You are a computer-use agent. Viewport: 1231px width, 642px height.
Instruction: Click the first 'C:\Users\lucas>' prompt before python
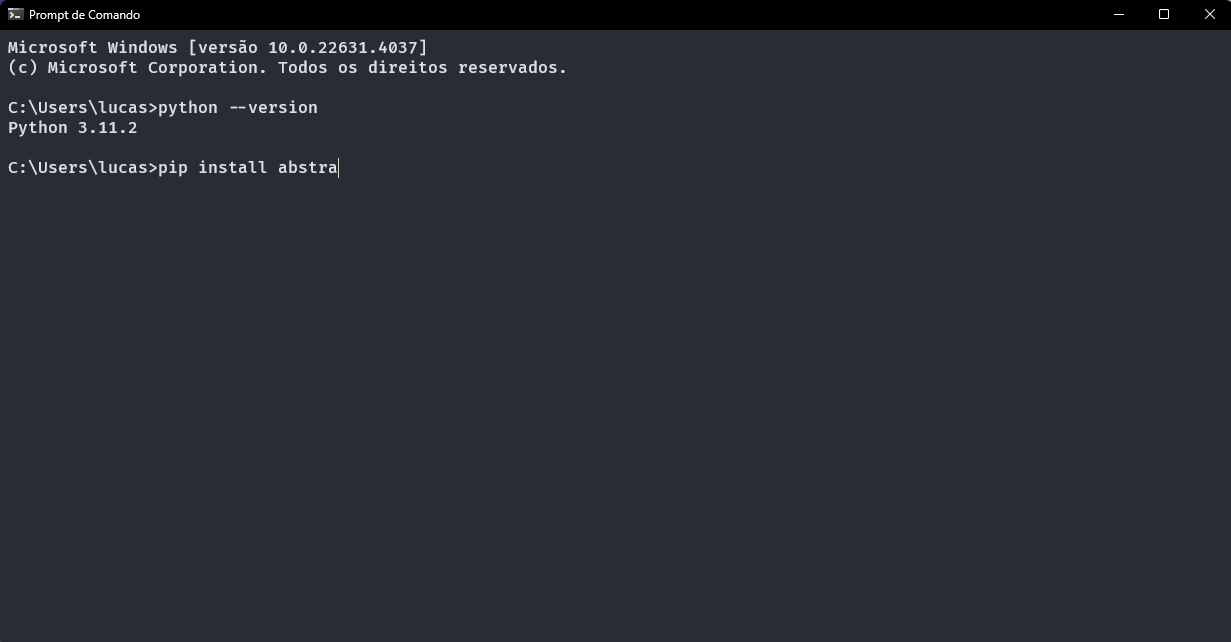pyautogui.click(x=83, y=108)
